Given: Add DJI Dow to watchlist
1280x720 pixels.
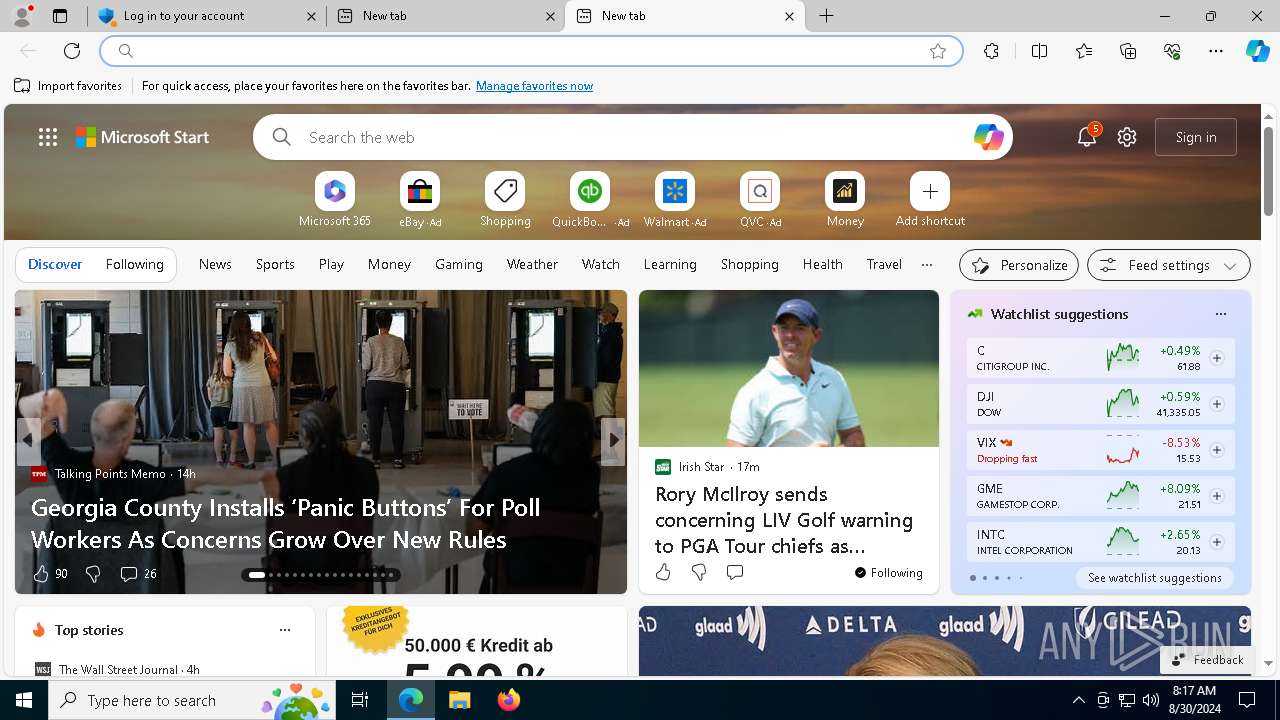Looking at the screenshot, I should (x=1216, y=404).
